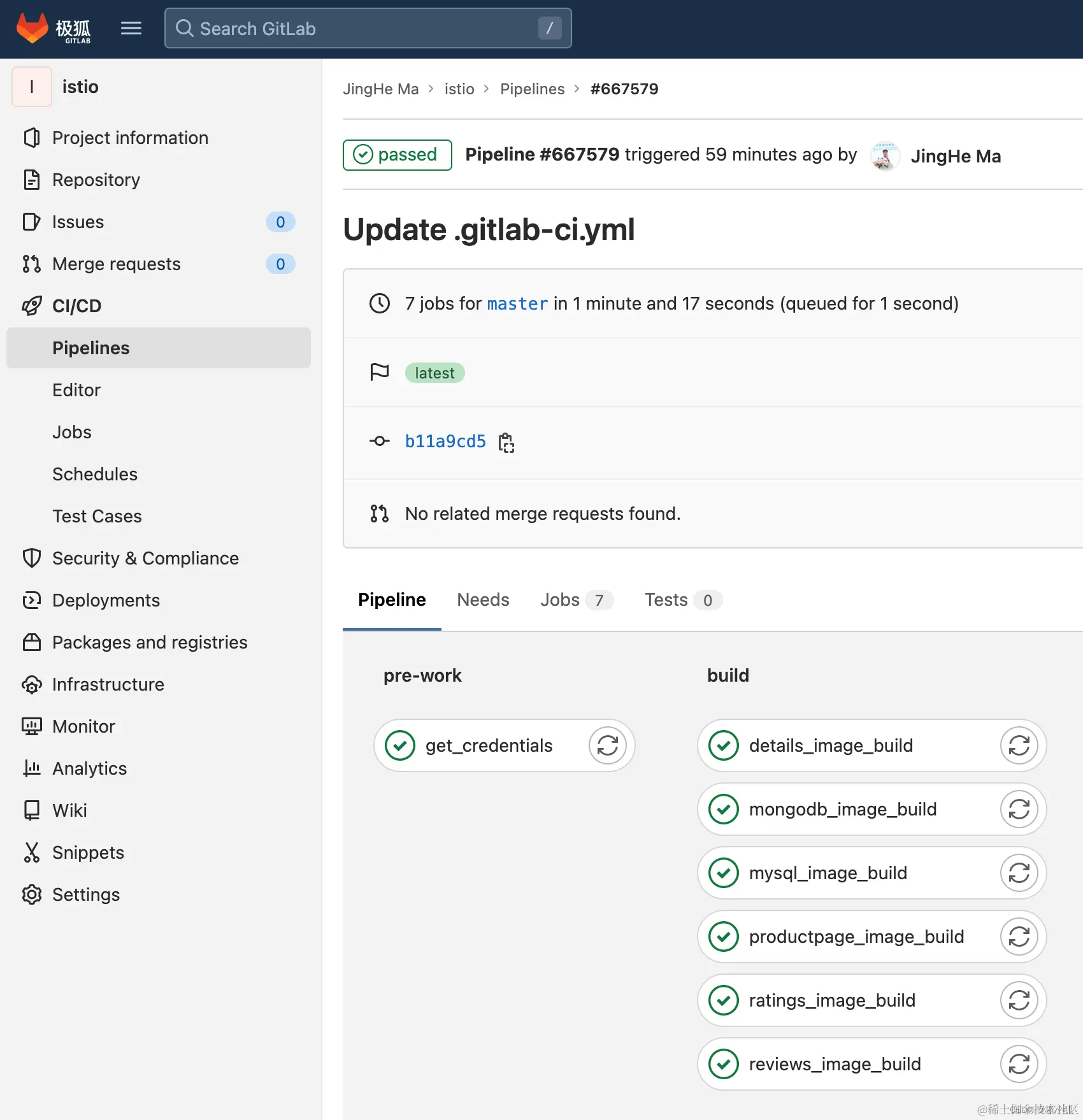Retry the productpage_image_build job

pos(1019,937)
